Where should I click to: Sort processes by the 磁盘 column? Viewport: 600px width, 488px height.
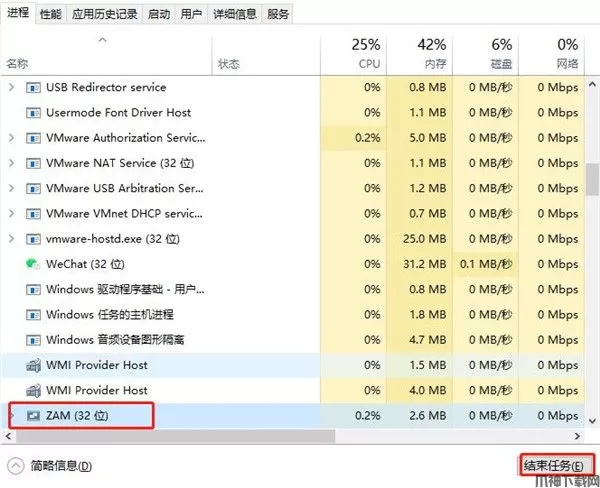click(x=485, y=56)
